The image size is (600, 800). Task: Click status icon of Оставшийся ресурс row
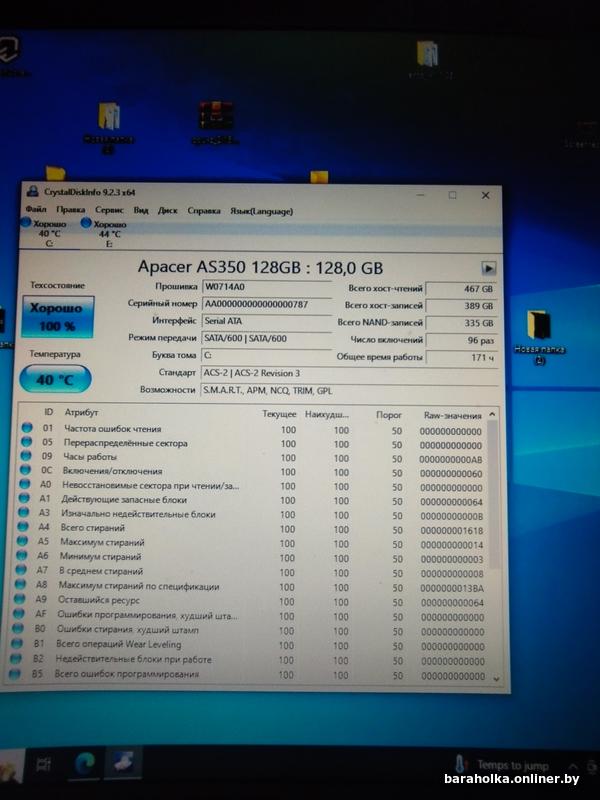pos(19,598)
